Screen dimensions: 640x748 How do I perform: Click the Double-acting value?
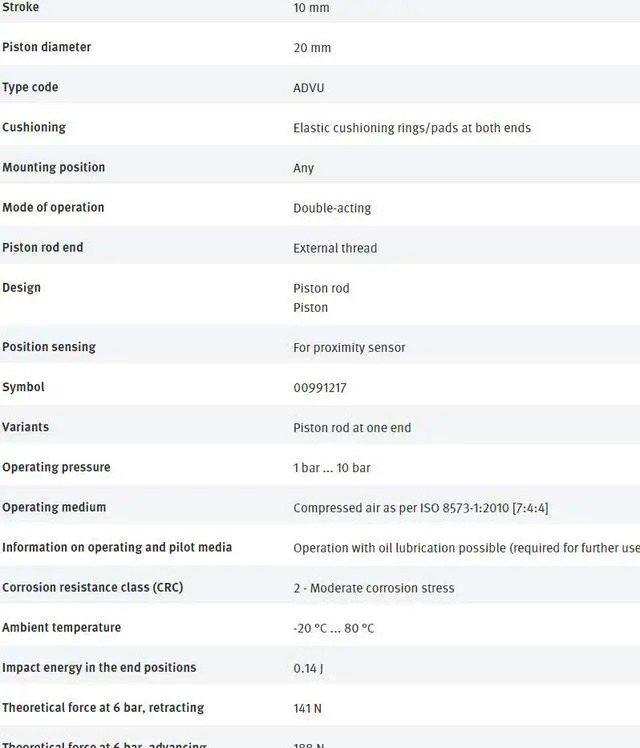click(x=331, y=208)
